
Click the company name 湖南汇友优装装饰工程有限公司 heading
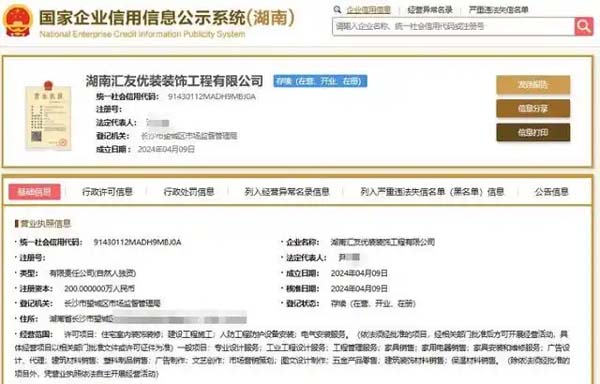tap(174, 81)
